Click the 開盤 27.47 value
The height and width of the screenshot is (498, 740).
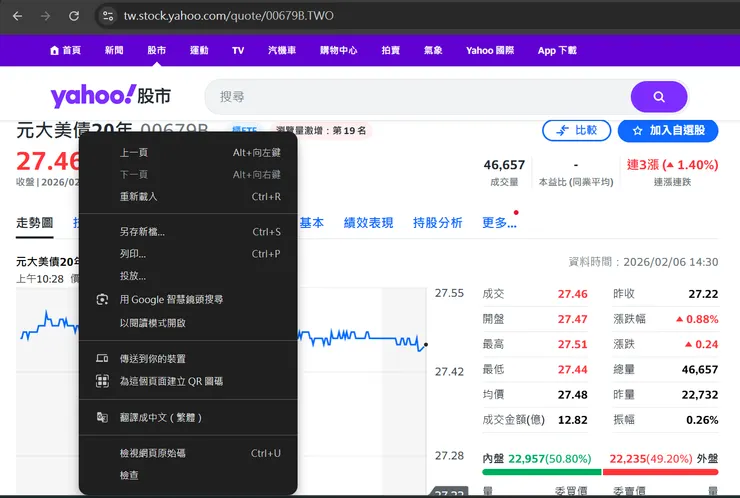coord(572,319)
